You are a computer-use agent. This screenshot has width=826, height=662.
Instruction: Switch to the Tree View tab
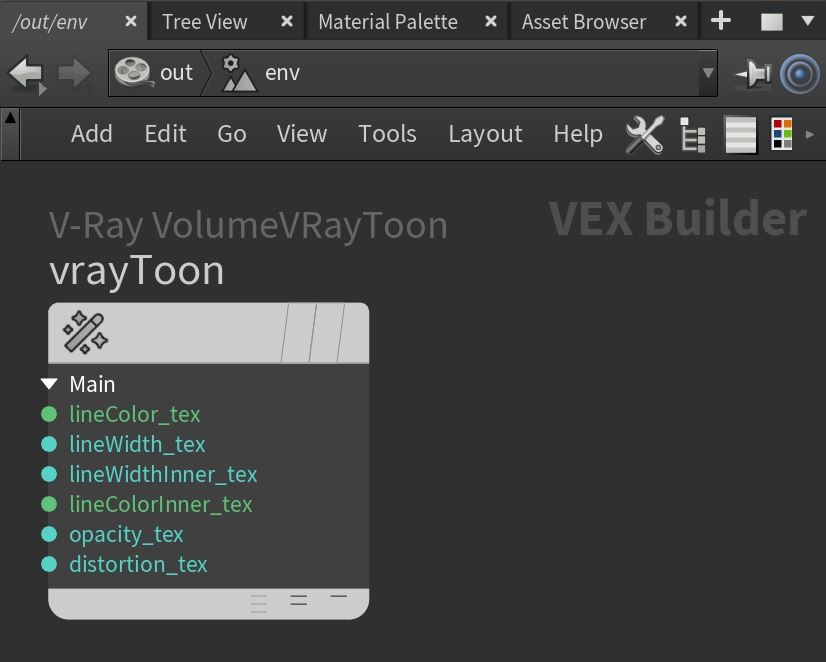(x=204, y=22)
